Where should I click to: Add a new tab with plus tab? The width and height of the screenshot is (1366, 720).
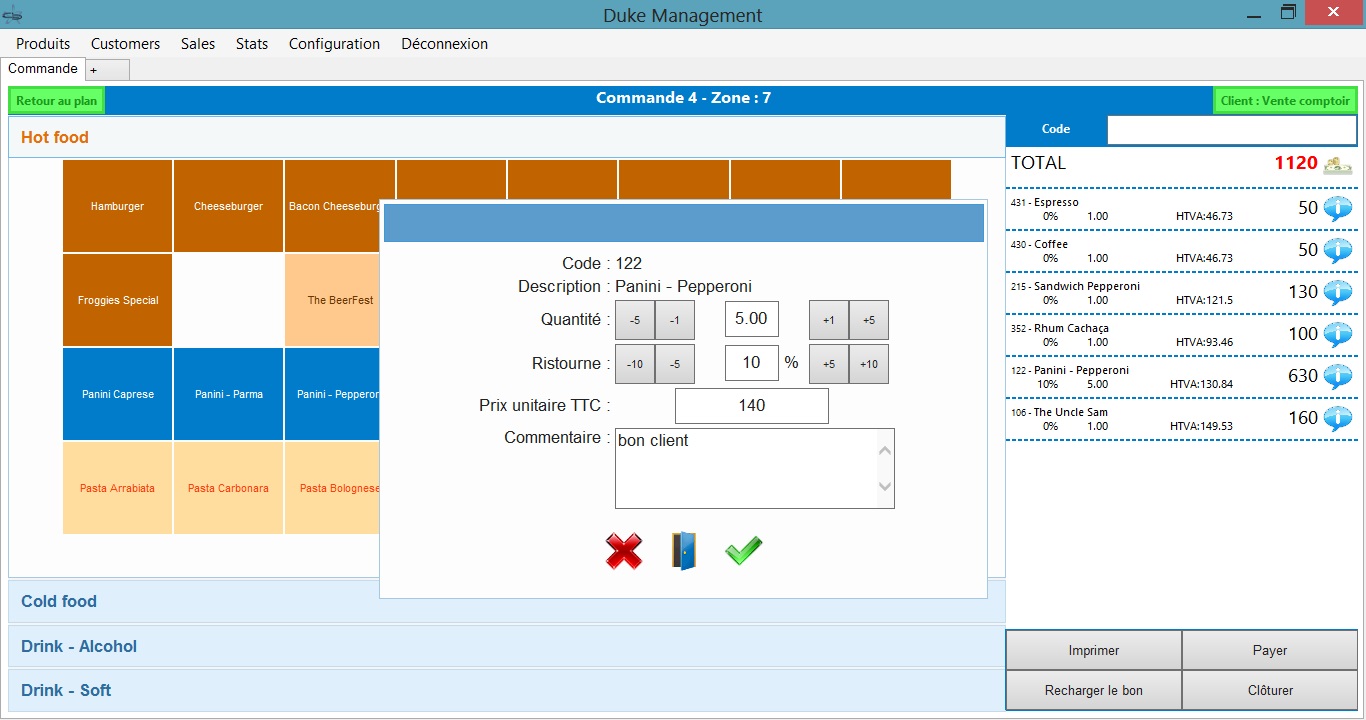(94, 70)
